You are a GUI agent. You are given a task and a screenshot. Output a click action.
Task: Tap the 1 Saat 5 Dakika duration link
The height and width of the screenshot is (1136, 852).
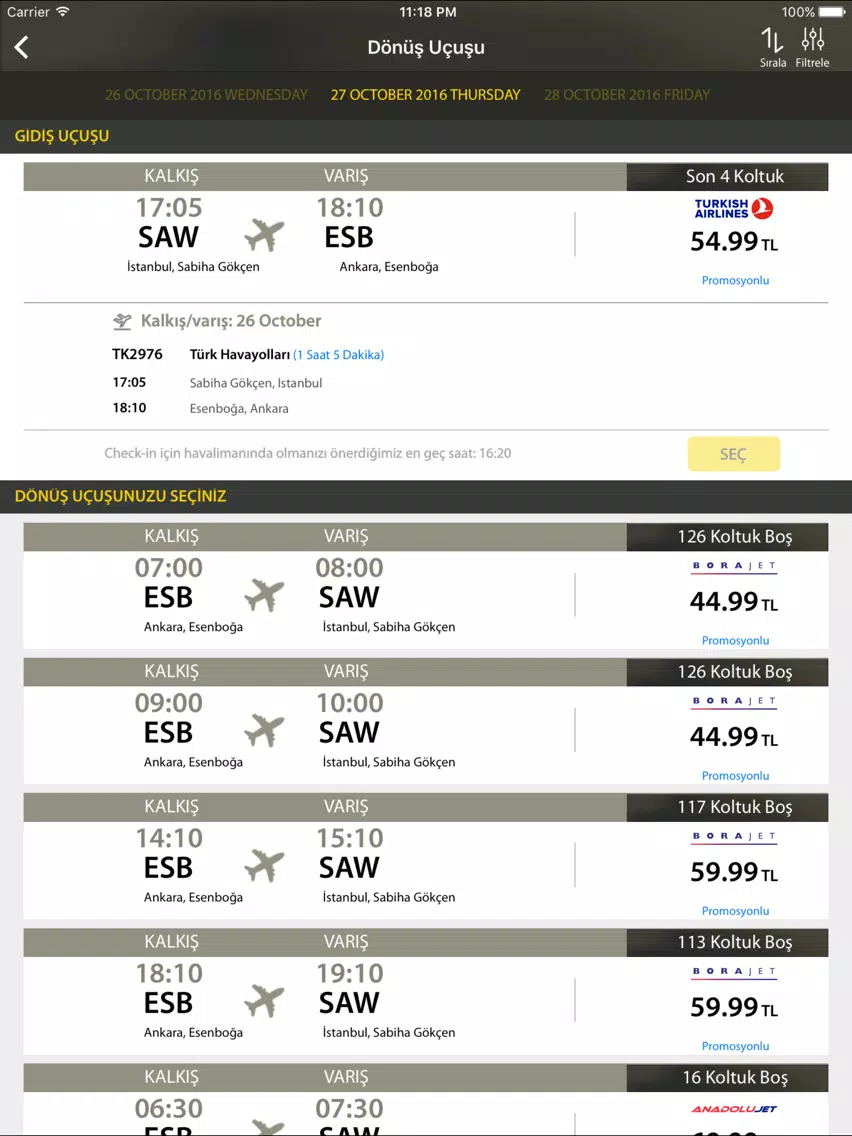pos(338,355)
